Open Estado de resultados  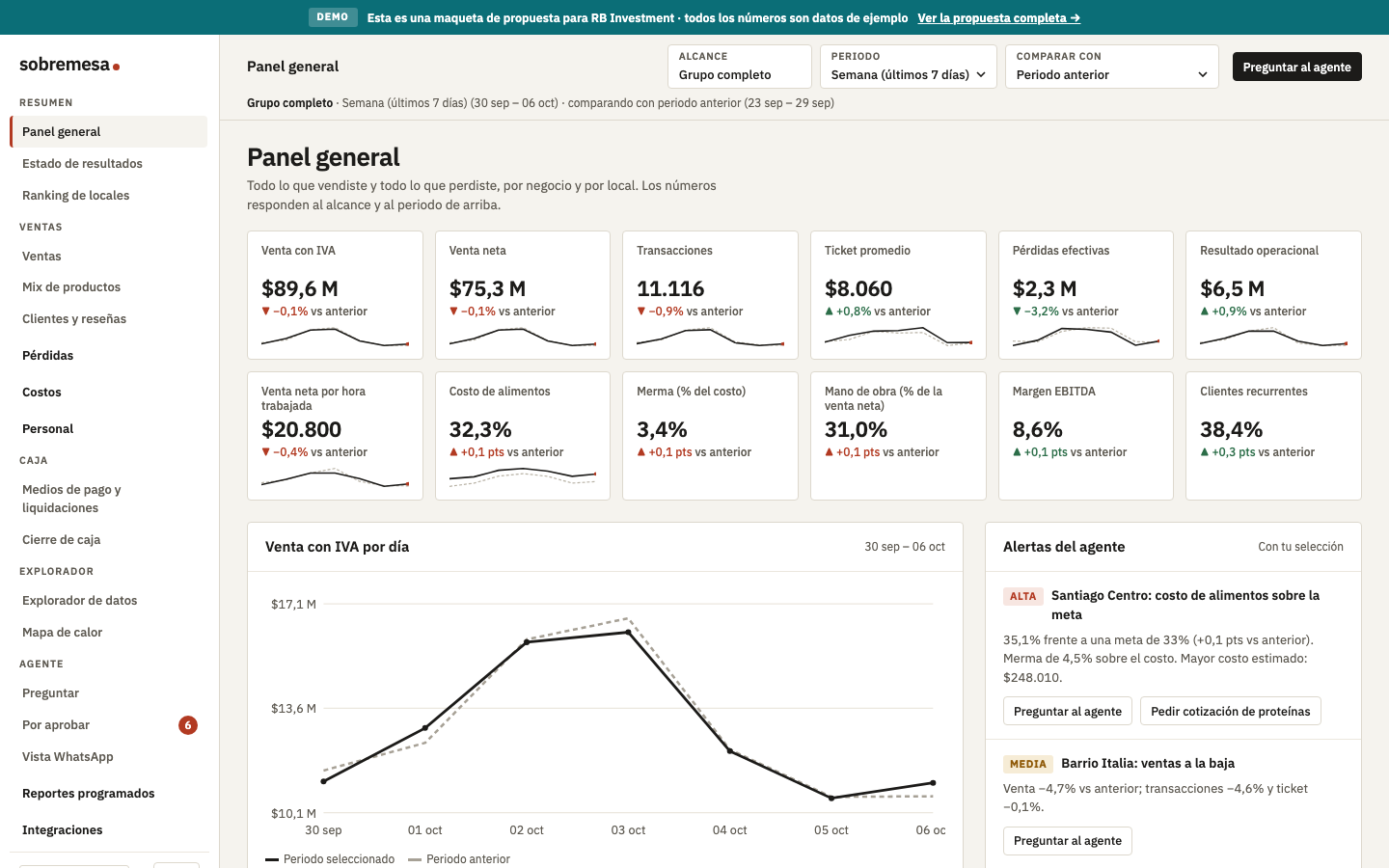click(109, 164)
